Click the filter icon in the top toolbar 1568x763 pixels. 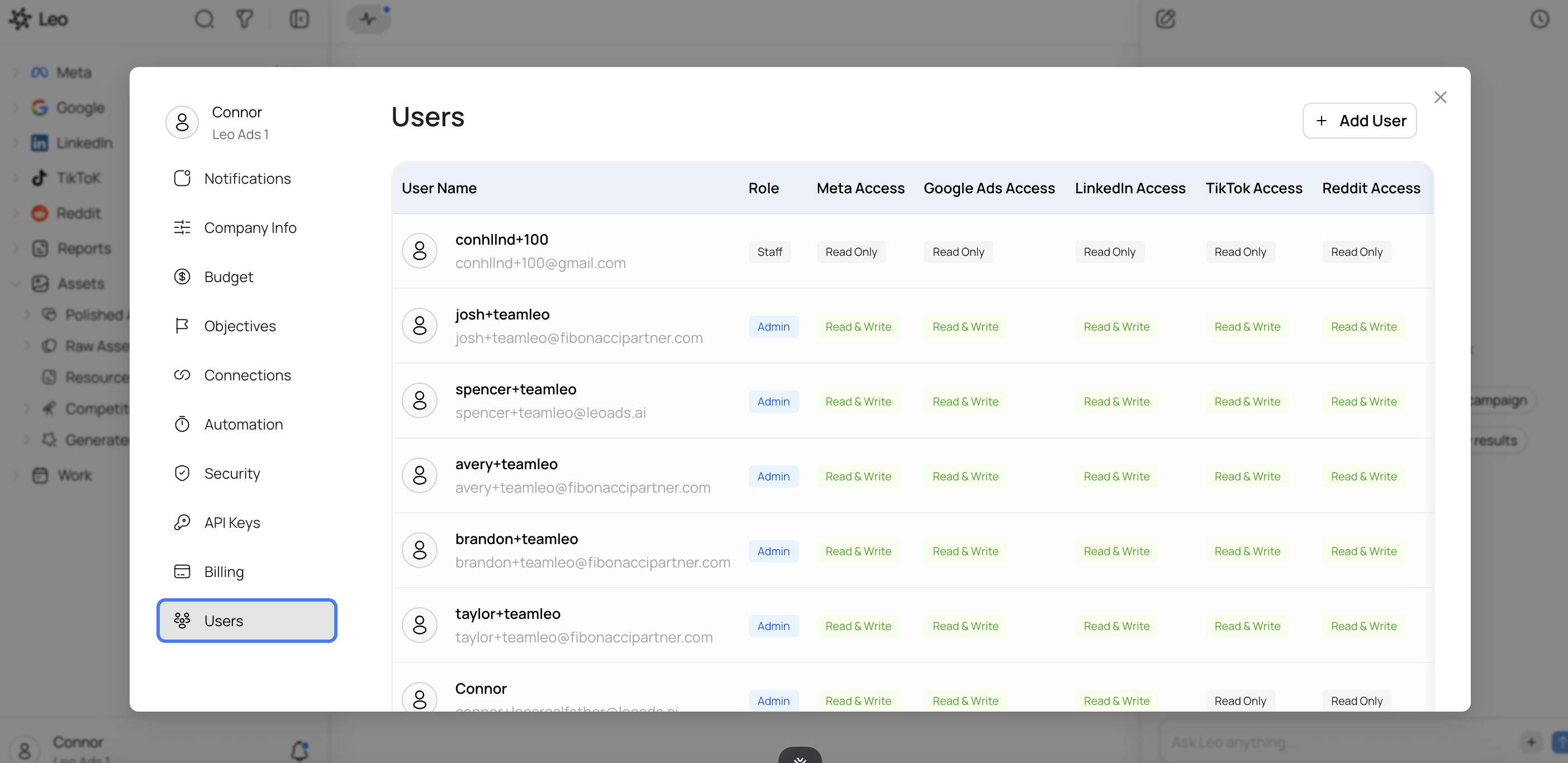tap(245, 19)
